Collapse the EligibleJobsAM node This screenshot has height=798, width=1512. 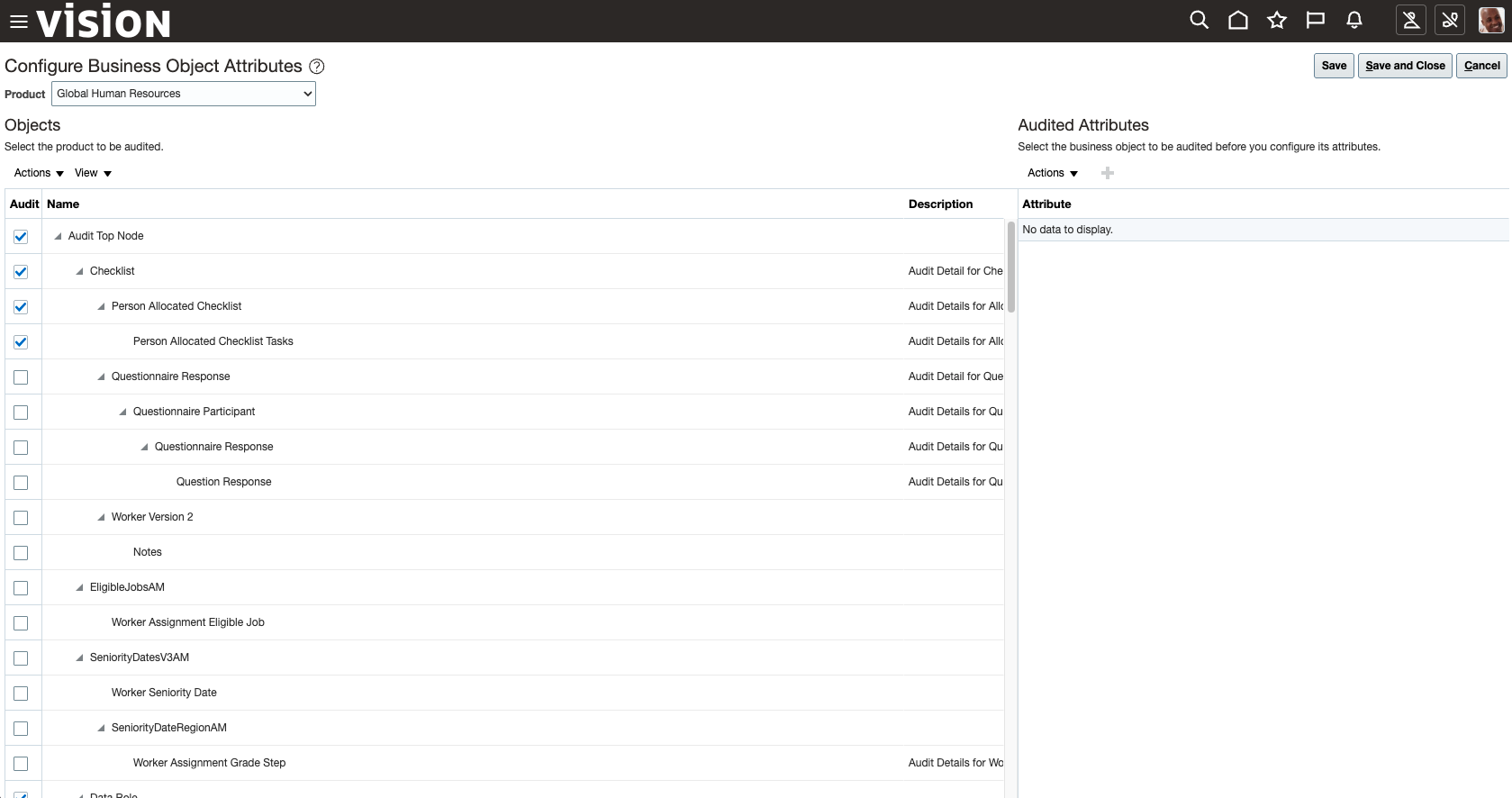[x=79, y=587]
